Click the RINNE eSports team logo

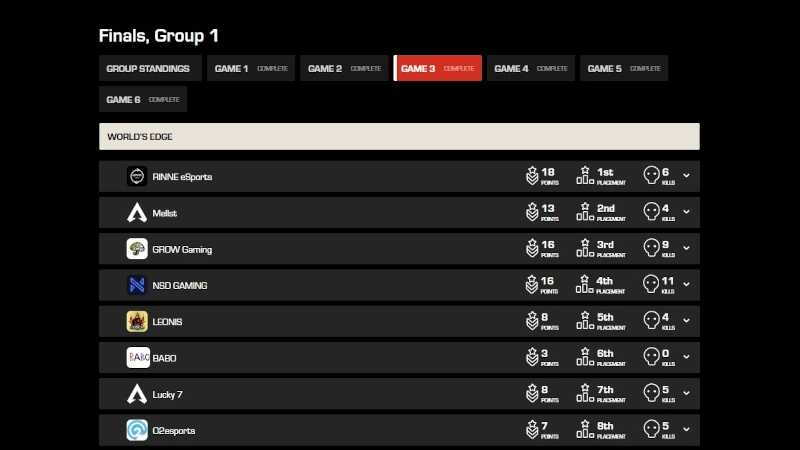pos(137,177)
